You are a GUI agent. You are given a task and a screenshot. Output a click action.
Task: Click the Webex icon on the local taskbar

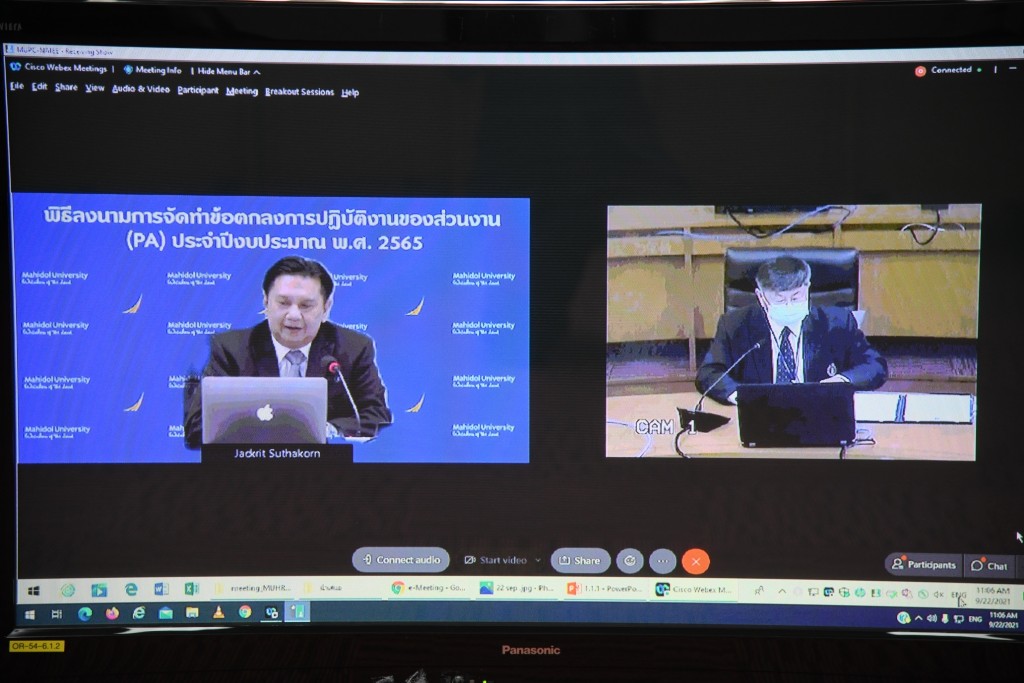tap(272, 612)
